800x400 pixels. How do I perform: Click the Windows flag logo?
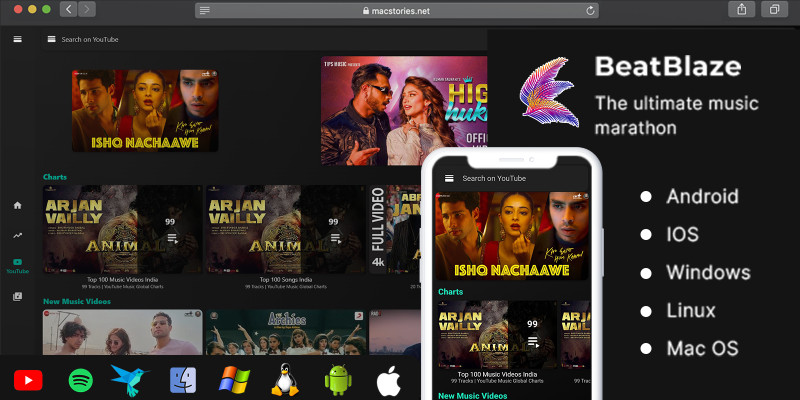[x=234, y=380]
